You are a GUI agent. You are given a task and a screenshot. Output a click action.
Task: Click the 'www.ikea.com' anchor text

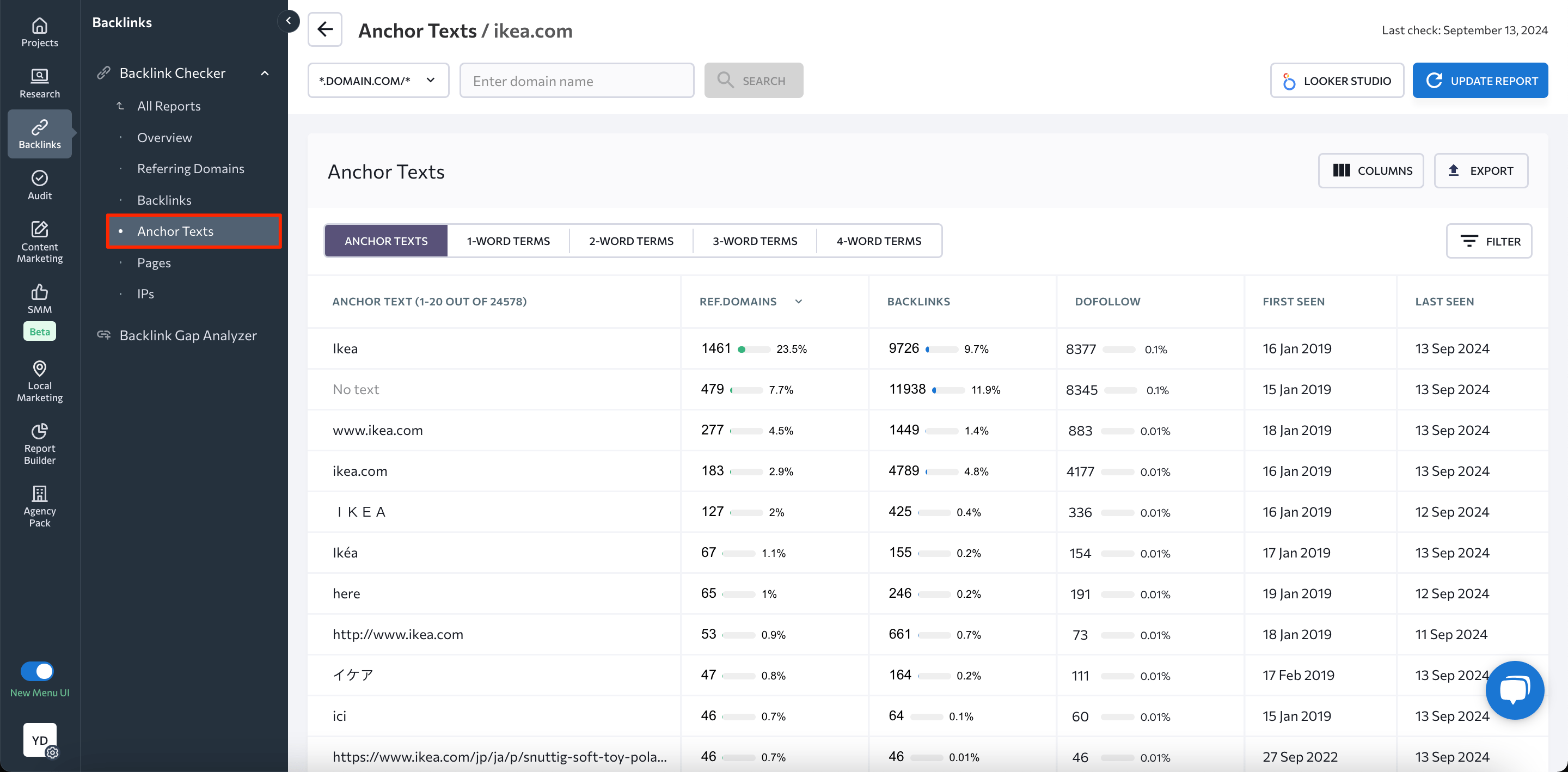pos(377,431)
